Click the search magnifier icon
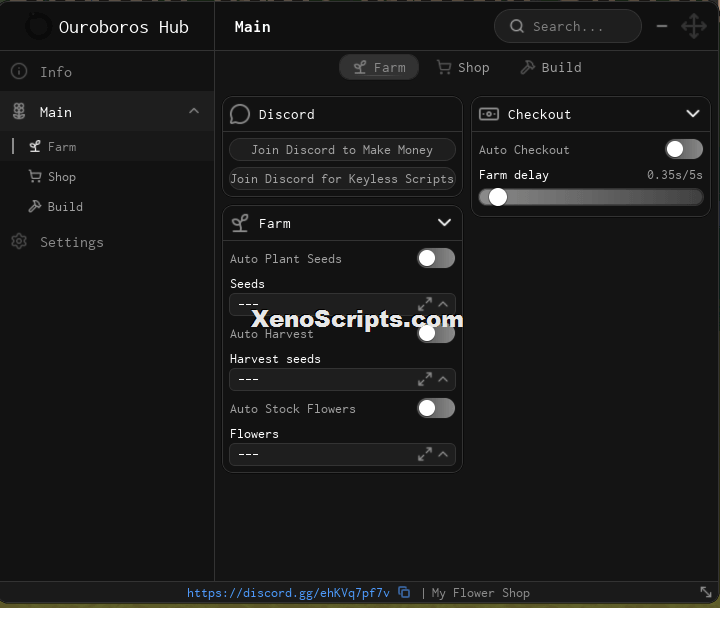This screenshot has height=638, width=720. click(x=517, y=26)
